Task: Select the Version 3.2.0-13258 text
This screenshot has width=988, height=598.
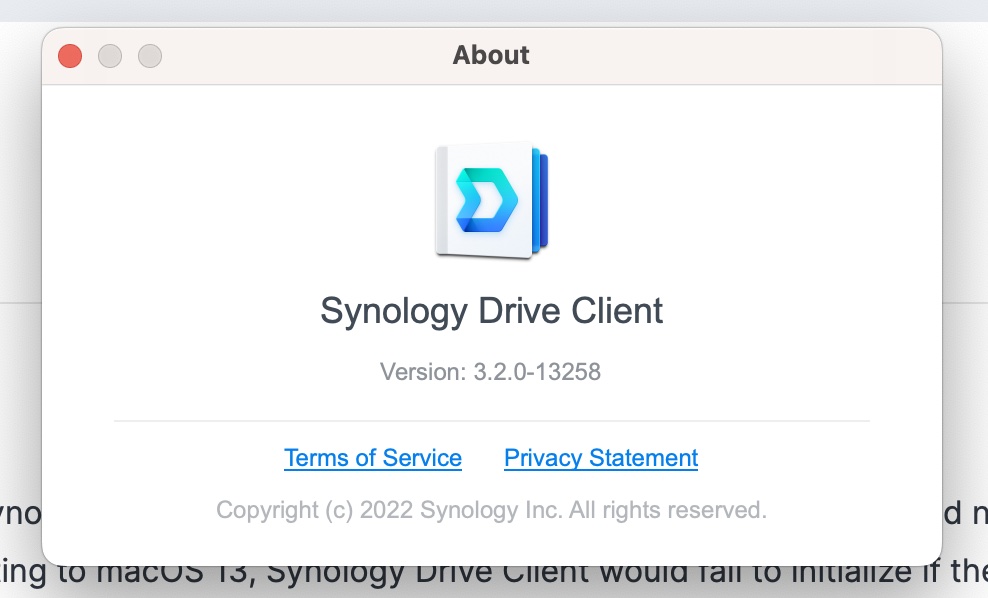Action: tap(491, 373)
